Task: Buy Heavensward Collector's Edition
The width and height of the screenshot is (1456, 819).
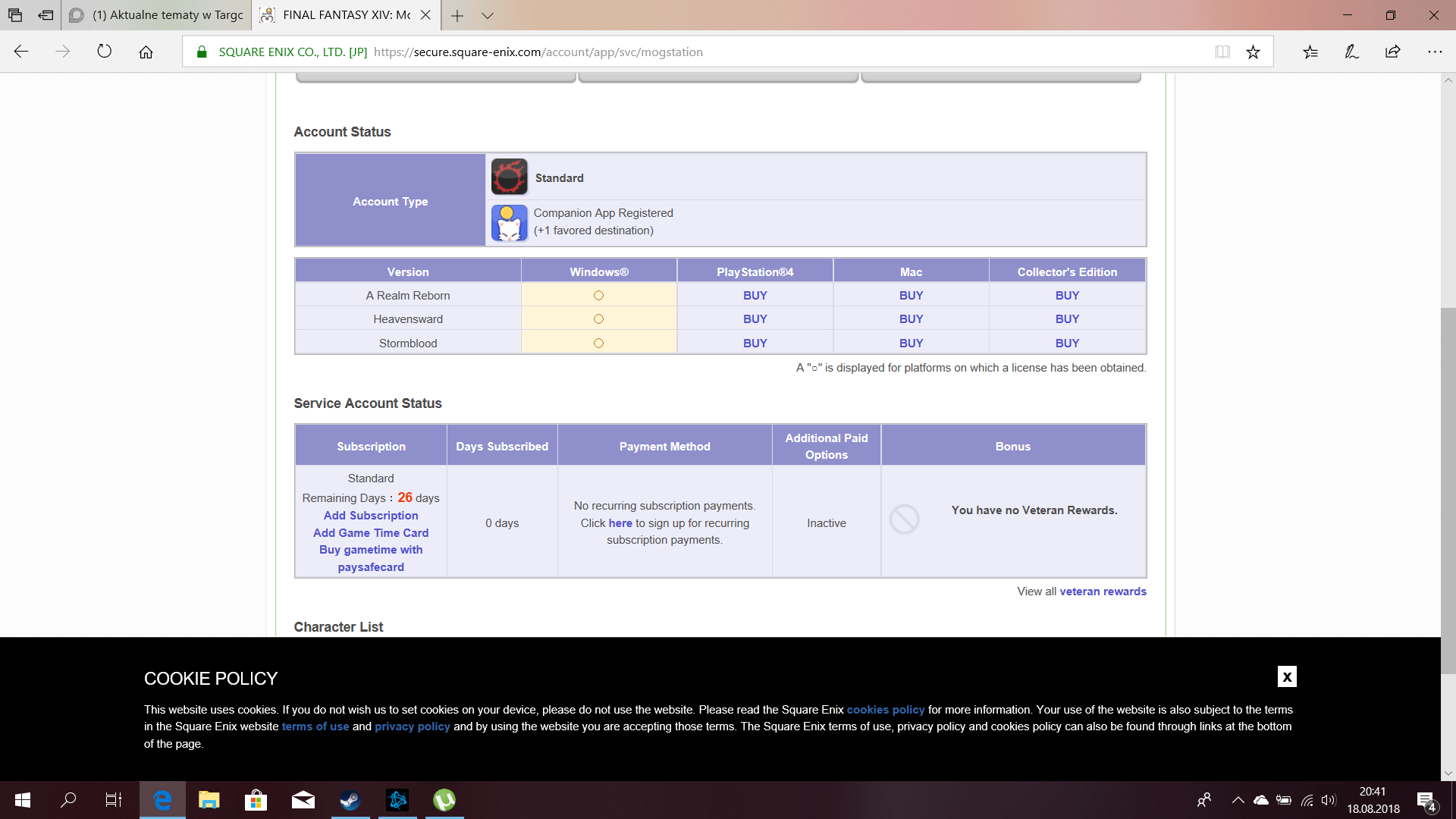Action: (x=1067, y=318)
